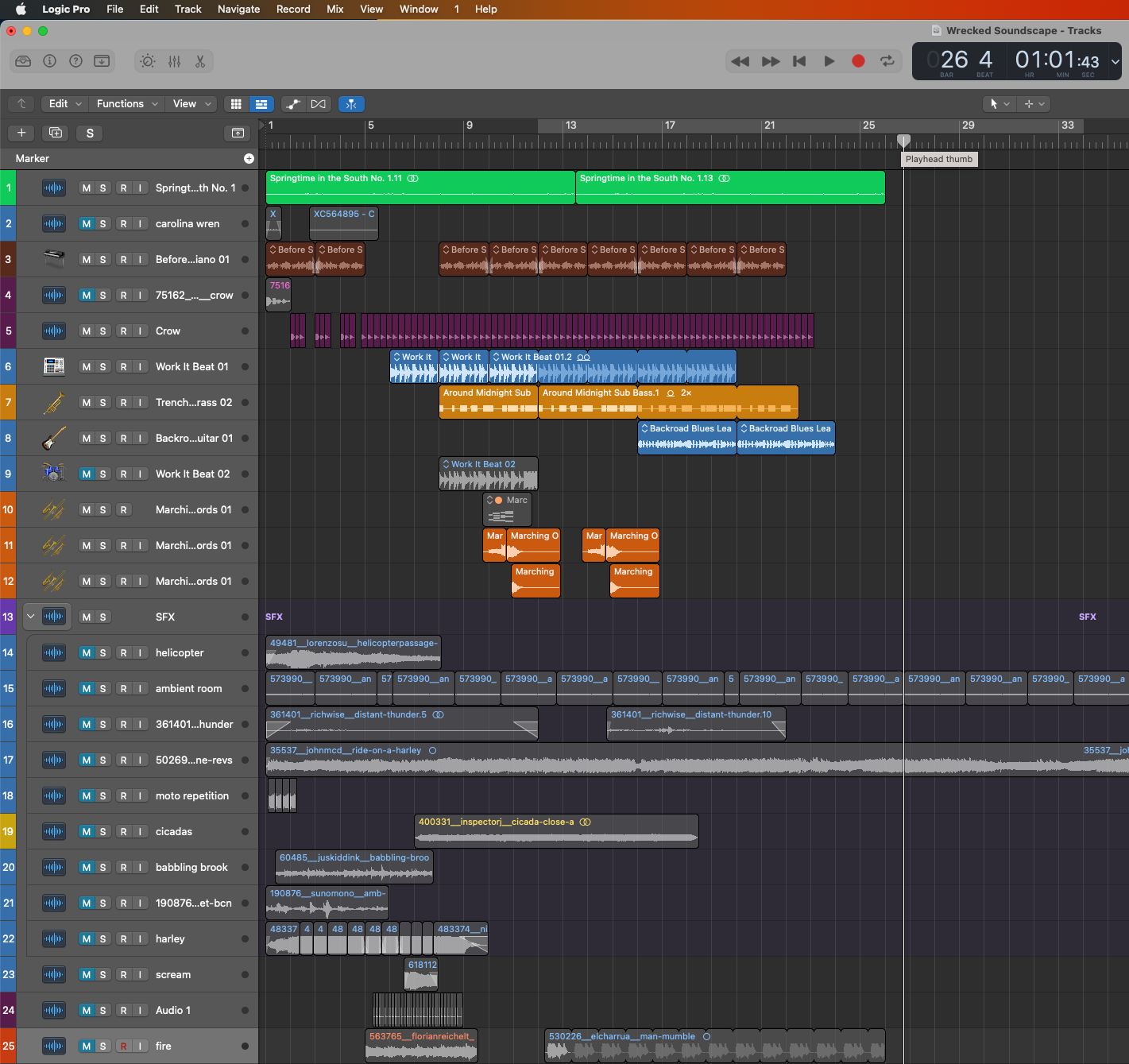Start playback with Play button
The image size is (1129, 1064).
(x=829, y=61)
